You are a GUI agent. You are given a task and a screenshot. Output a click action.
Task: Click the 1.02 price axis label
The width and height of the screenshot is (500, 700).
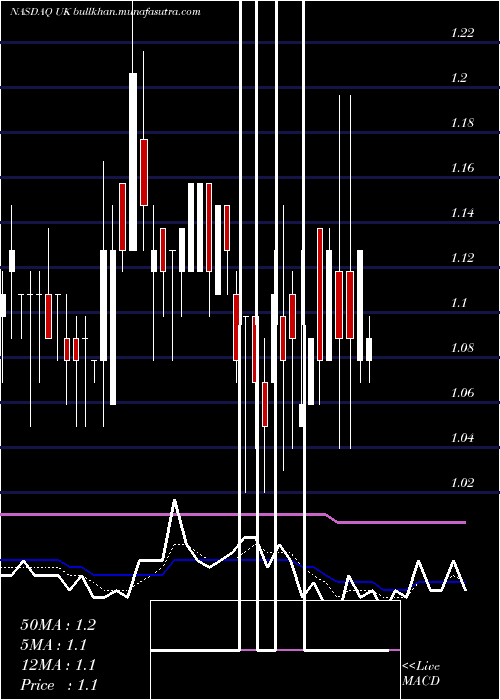coord(462,483)
